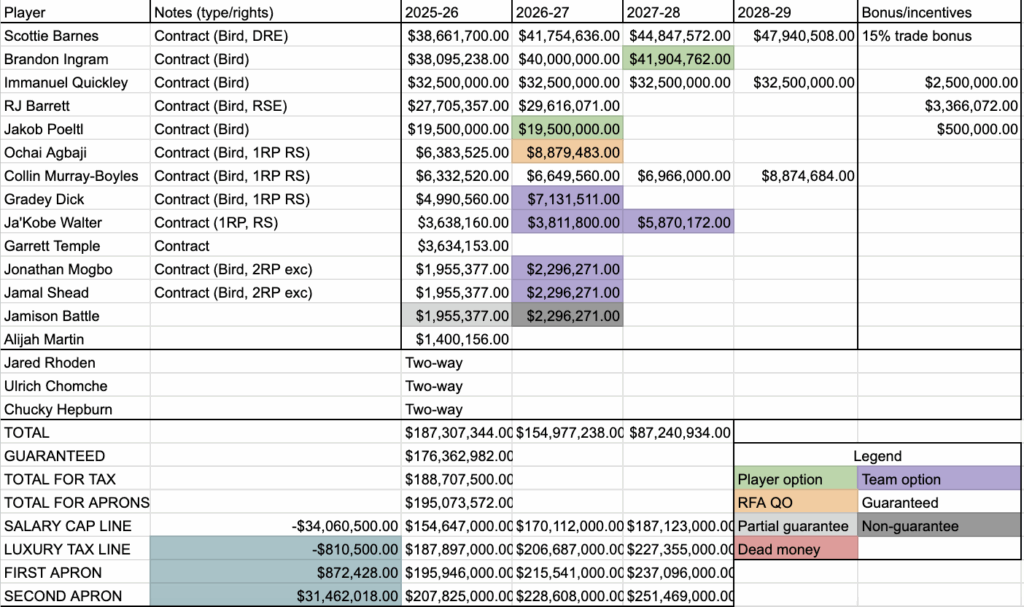Screen dimensions: 1024x607
Task: Click the Jared Rhoden name cell
Action: coord(75,363)
